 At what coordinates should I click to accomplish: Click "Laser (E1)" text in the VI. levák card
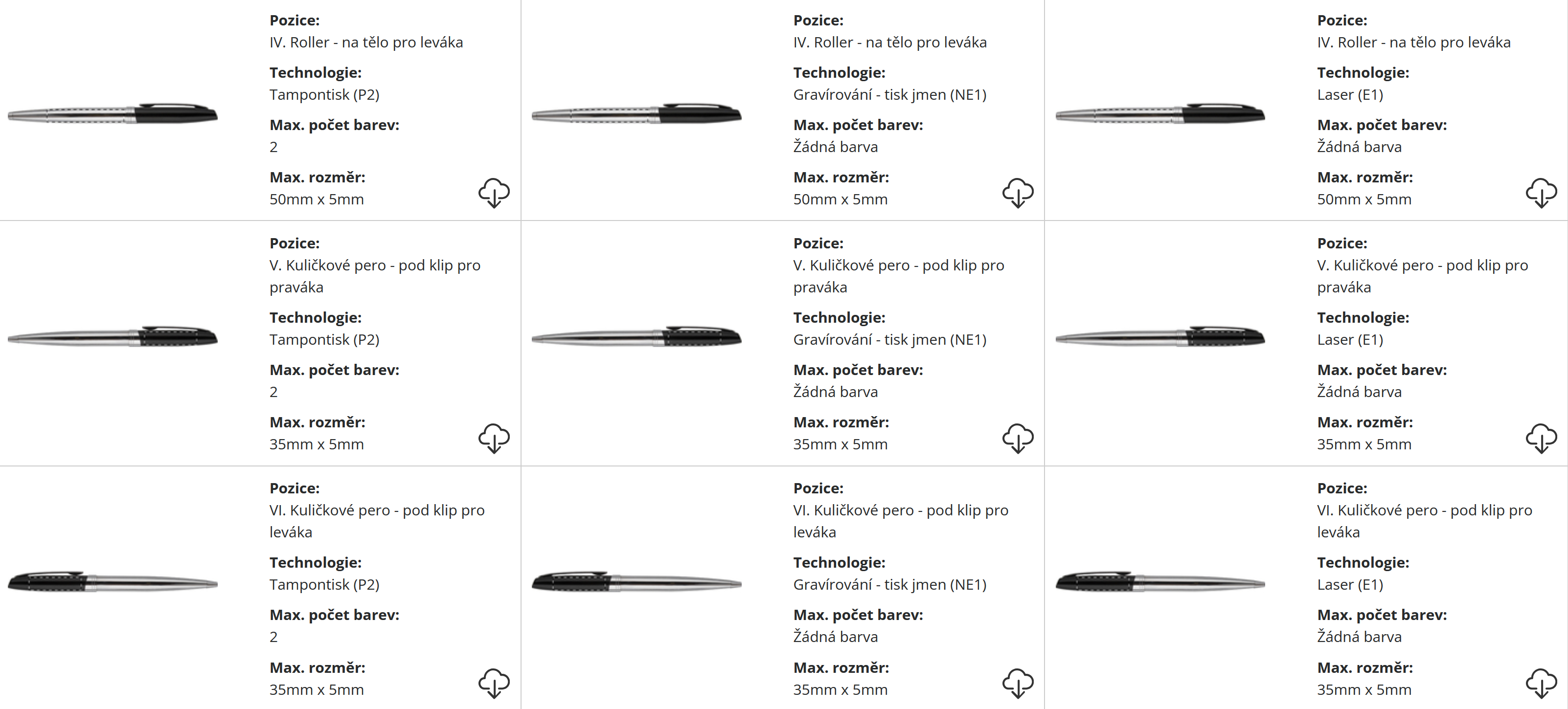1349,585
